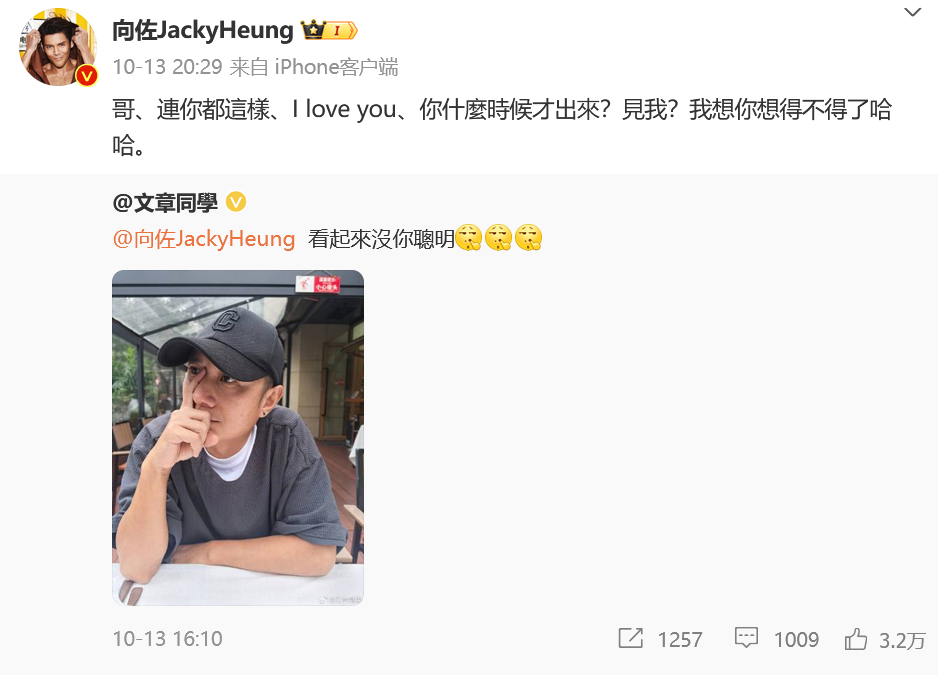
Task: Click the 3.2万 likes count
Action: (x=902, y=641)
